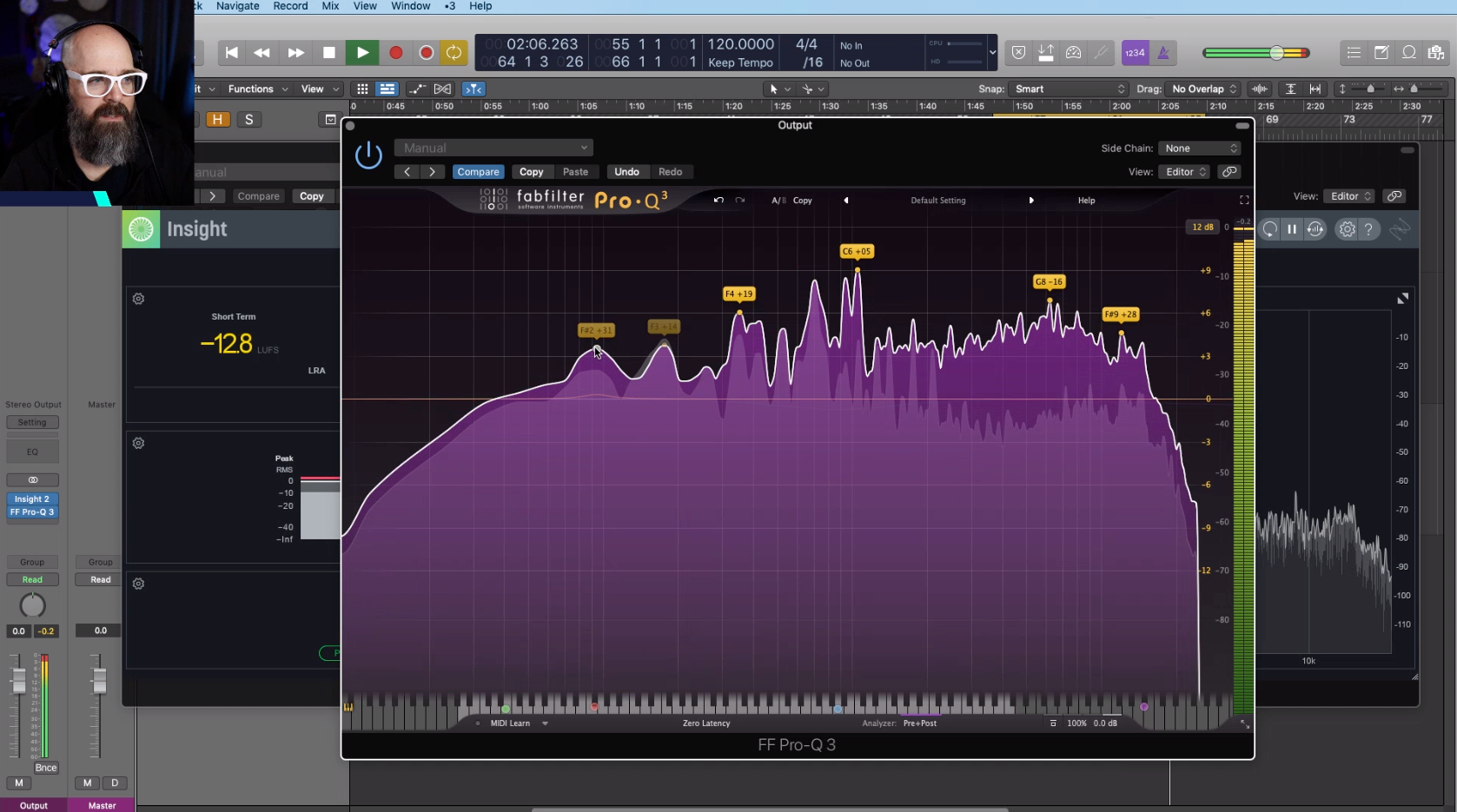Viewport: 1457px width, 812px height.
Task: Open the Note Pads icon
Action: tap(1381, 53)
